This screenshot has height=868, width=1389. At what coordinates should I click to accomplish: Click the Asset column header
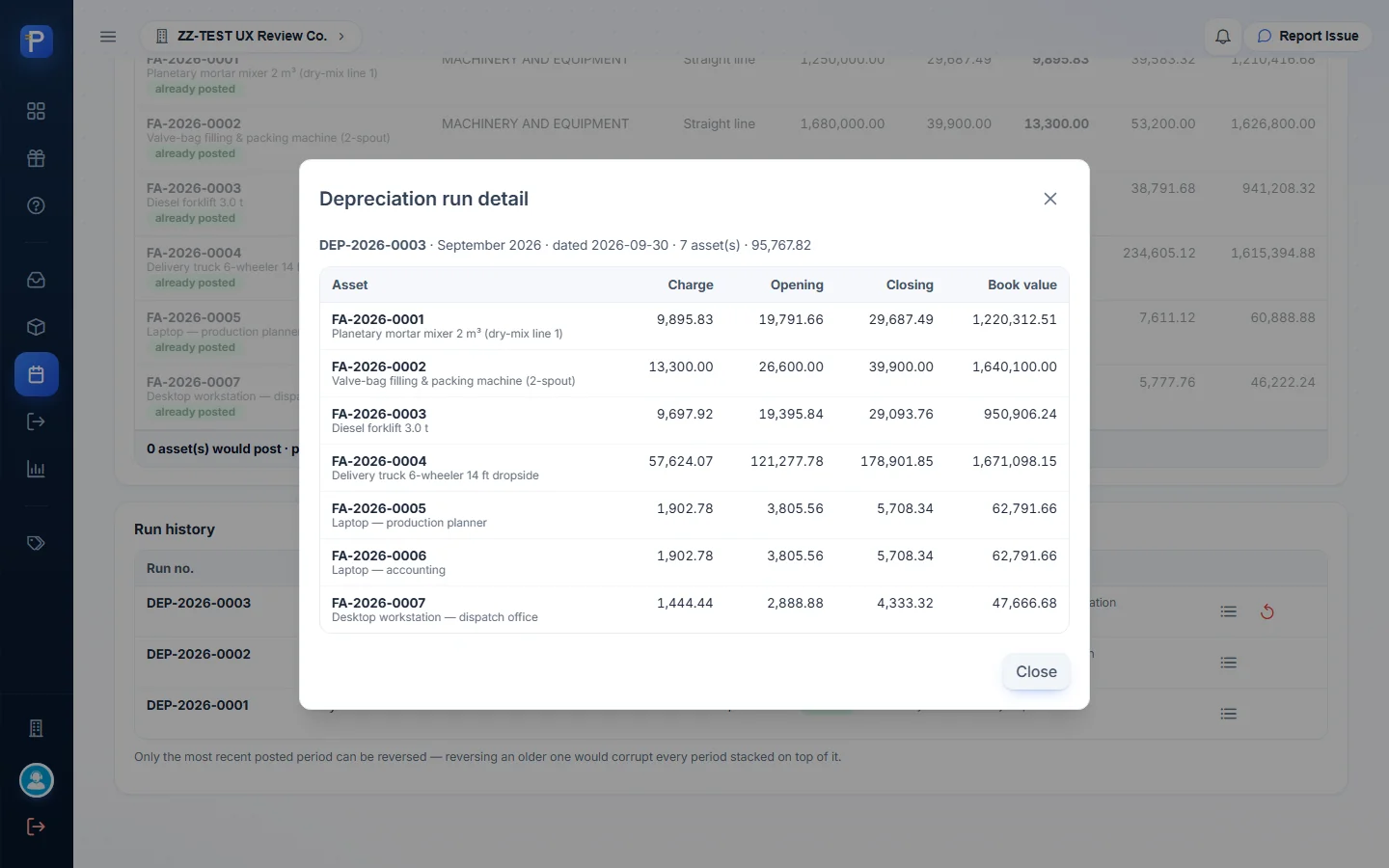[349, 285]
